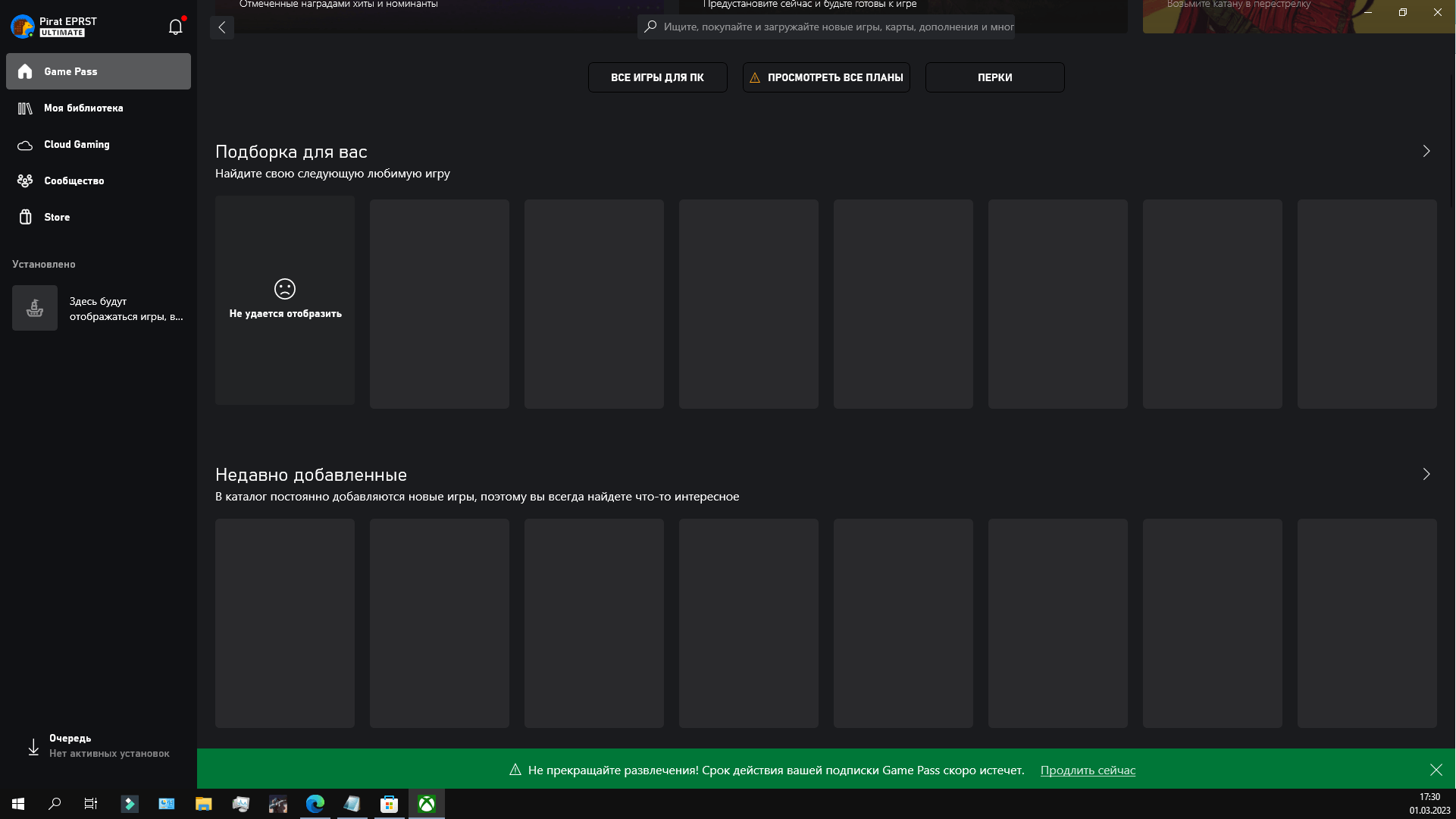Go back with the left arrow button

pyautogui.click(x=222, y=27)
